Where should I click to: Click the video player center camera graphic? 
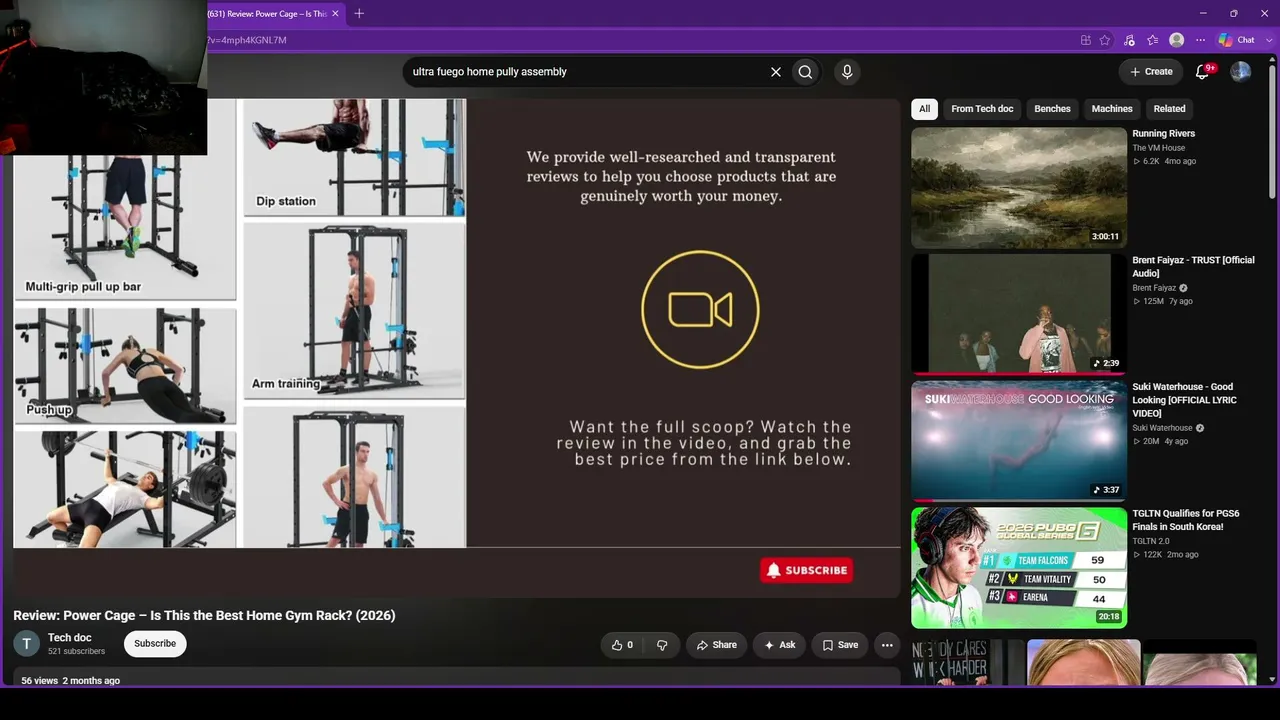pyautogui.click(x=700, y=310)
